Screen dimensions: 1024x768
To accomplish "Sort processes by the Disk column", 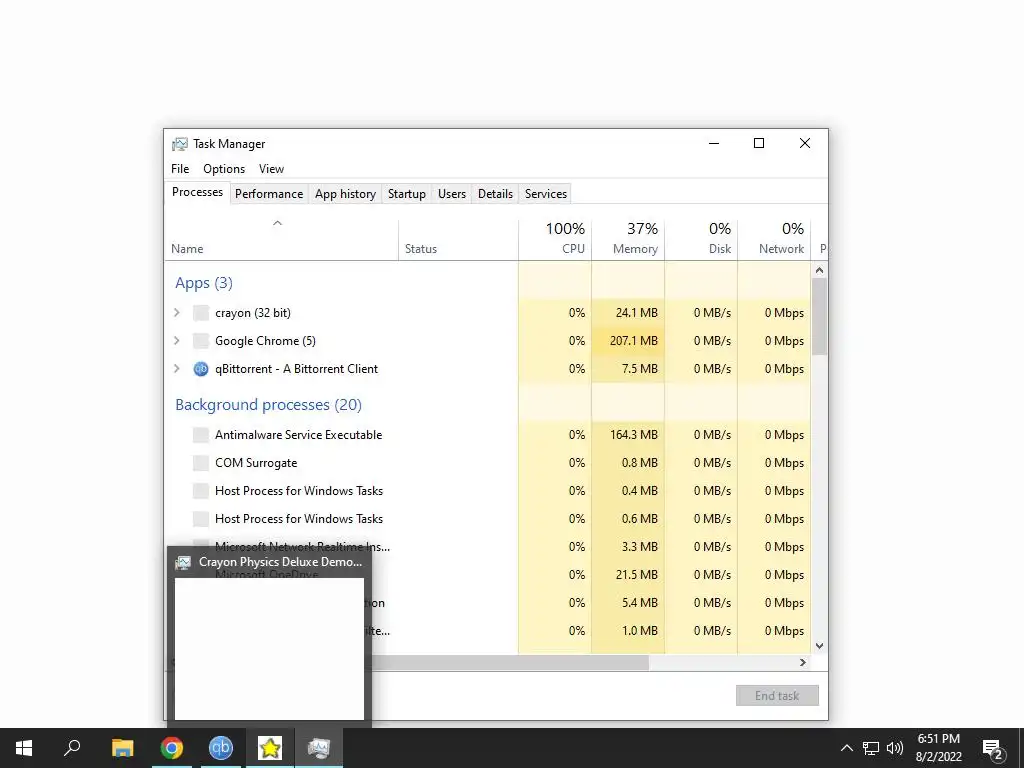I will click(x=701, y=239).
